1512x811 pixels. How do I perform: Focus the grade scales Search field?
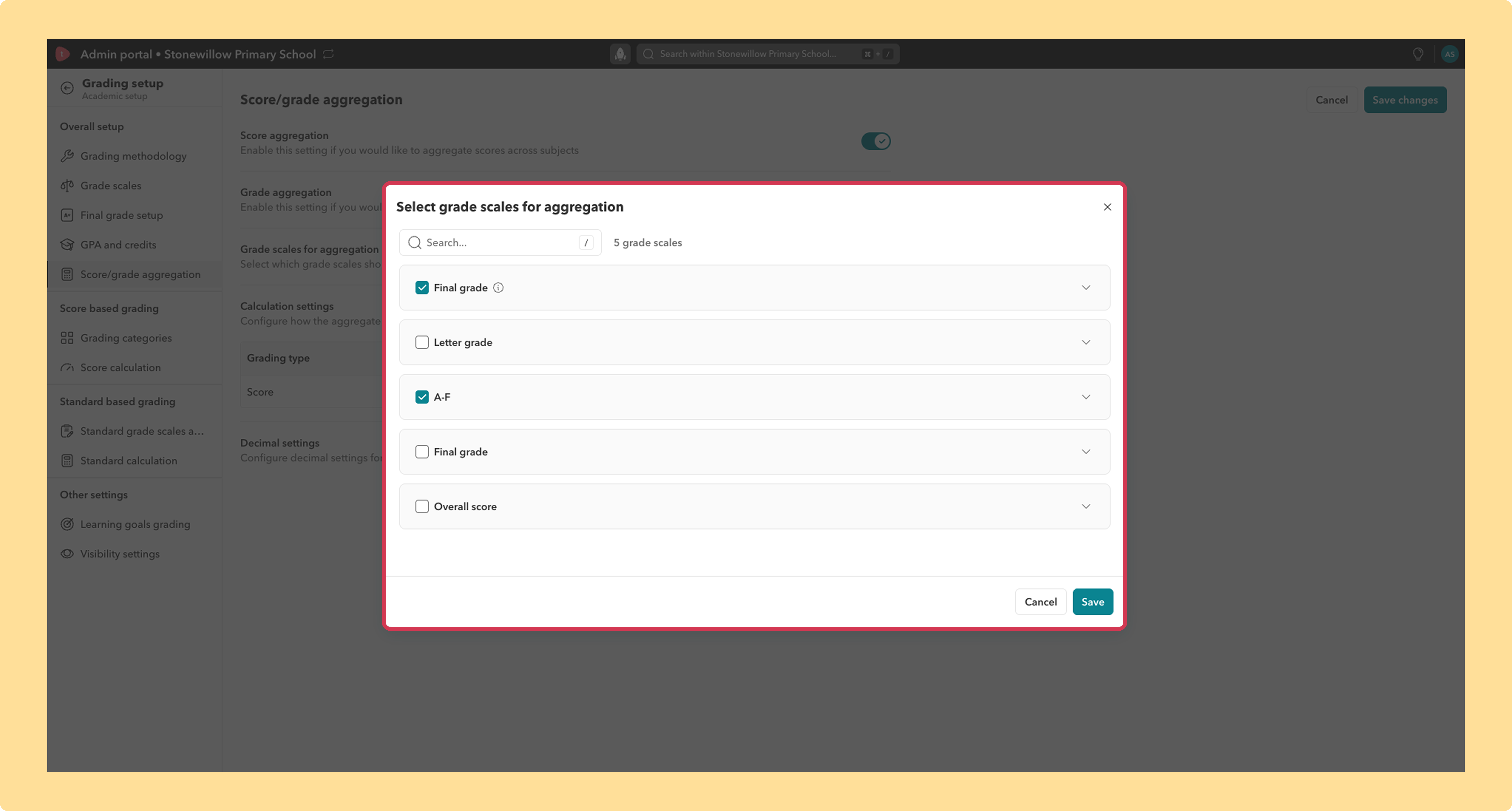pyautogui.click(x=500, y=242)
